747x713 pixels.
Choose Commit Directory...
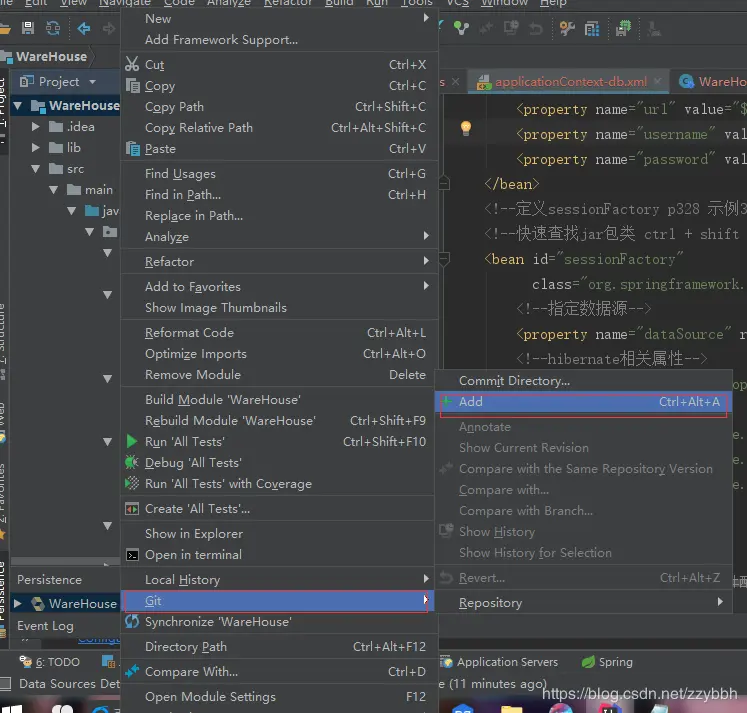pyautogui.click(x=584, y=381)
